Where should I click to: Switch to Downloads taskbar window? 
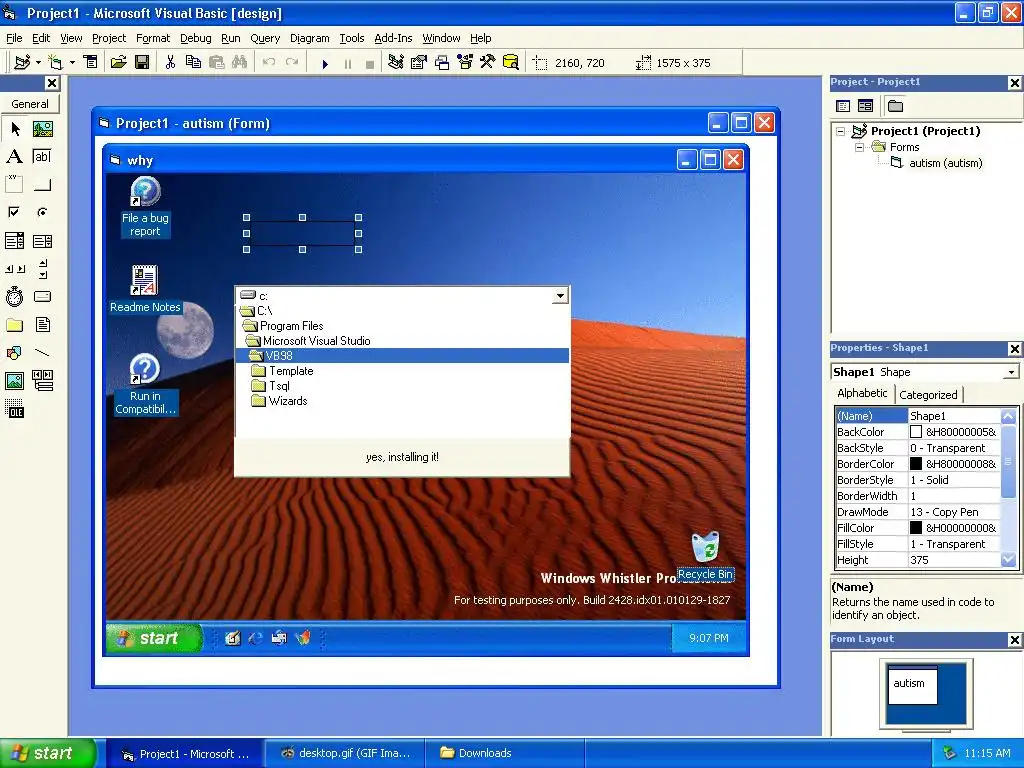[504, 754]
